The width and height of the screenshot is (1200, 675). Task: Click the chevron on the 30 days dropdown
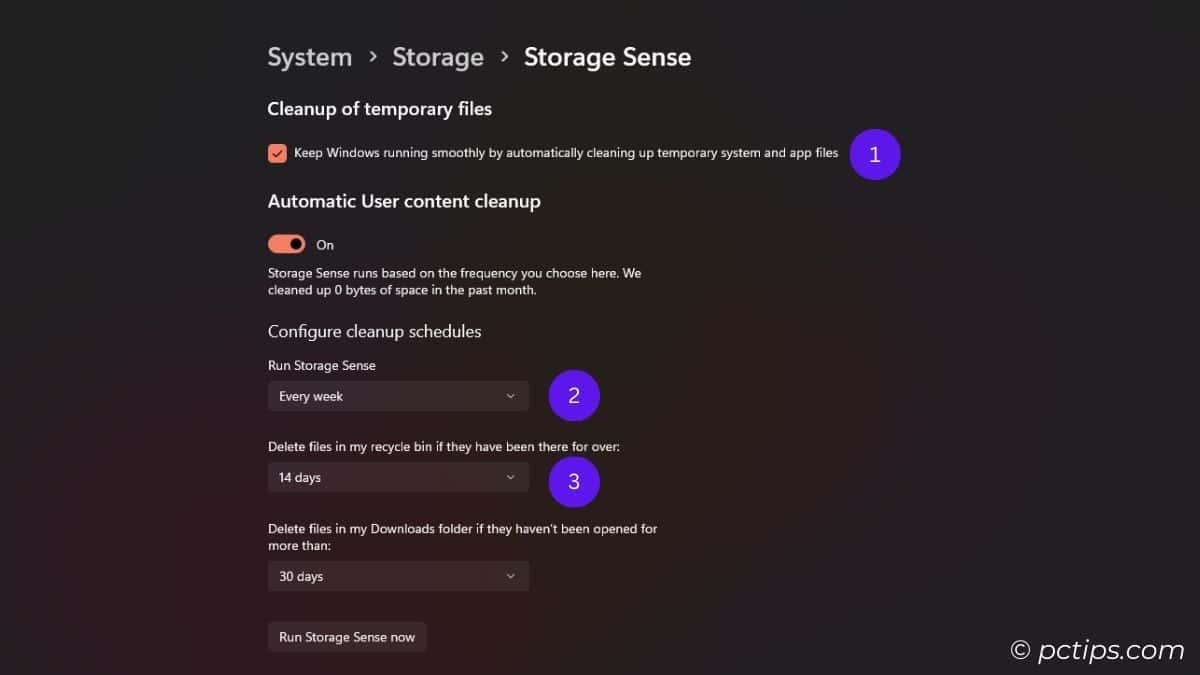coord(511,576)
